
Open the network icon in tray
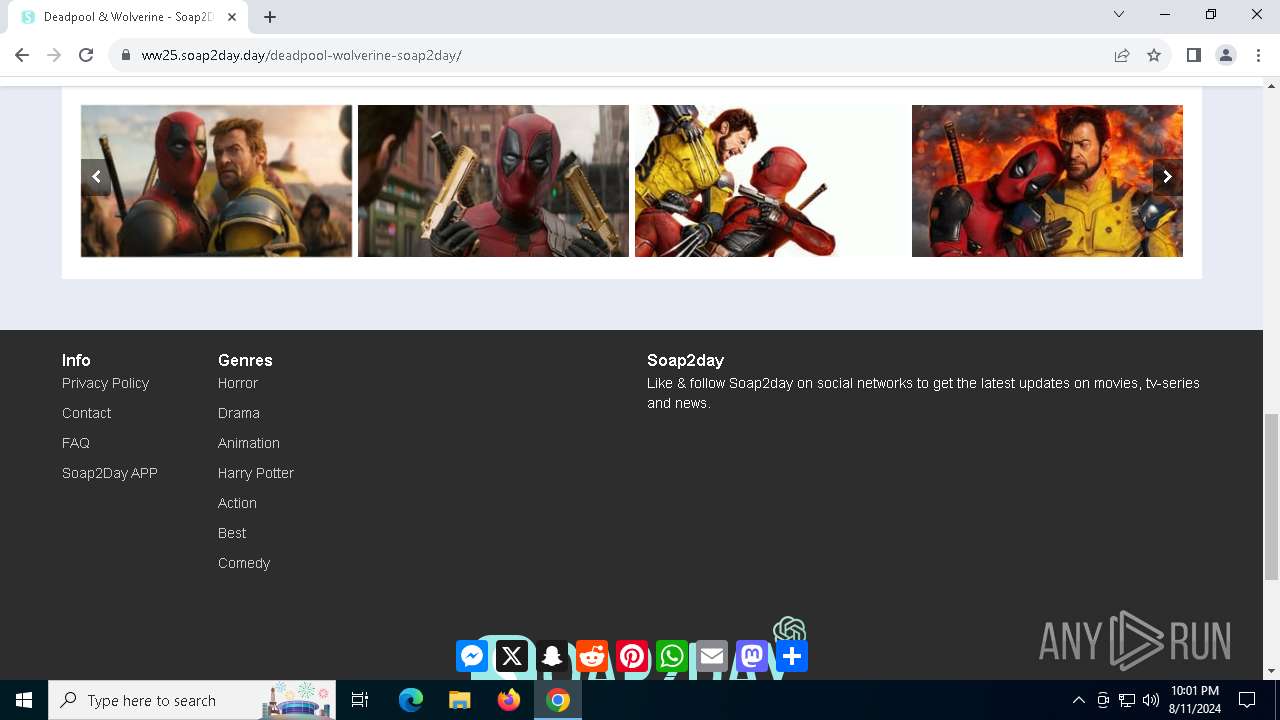tap(1127, 700)
